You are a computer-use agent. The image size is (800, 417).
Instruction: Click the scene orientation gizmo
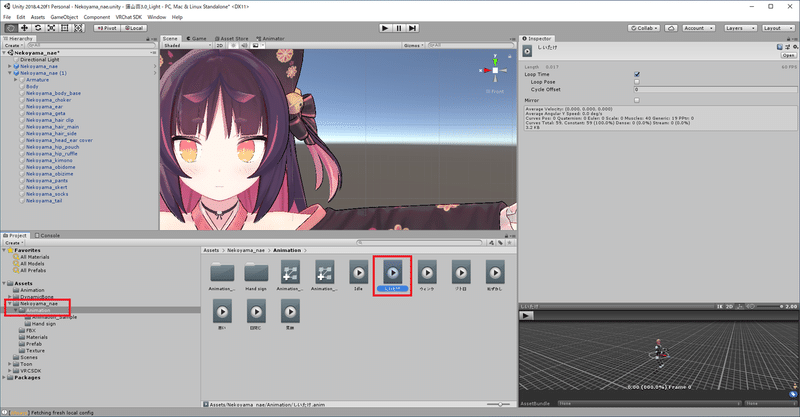pos(495,70)
